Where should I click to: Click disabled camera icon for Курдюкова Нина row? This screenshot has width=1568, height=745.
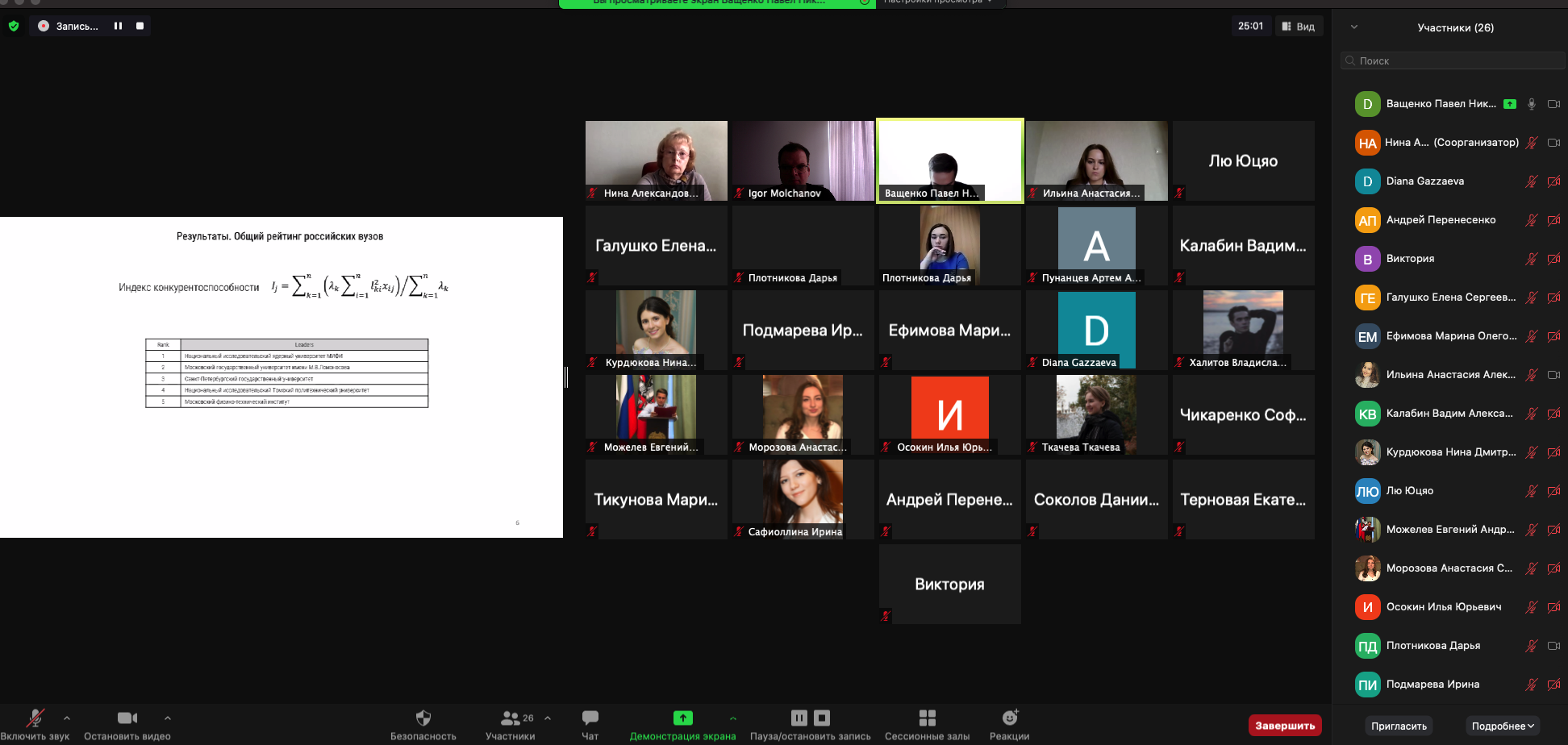[1553, 452]
